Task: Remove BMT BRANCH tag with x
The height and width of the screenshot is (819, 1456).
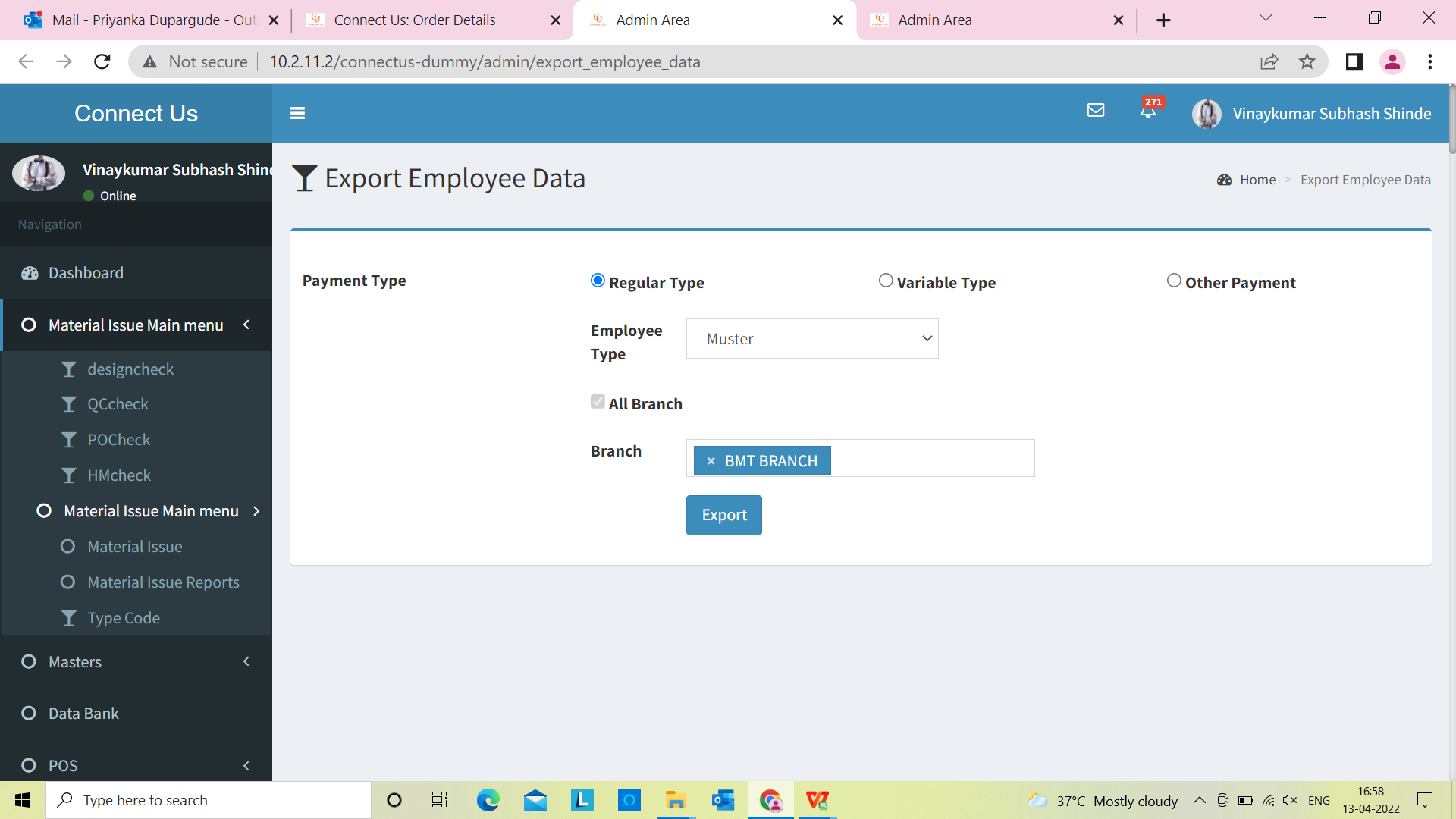Action: [711, 461]
